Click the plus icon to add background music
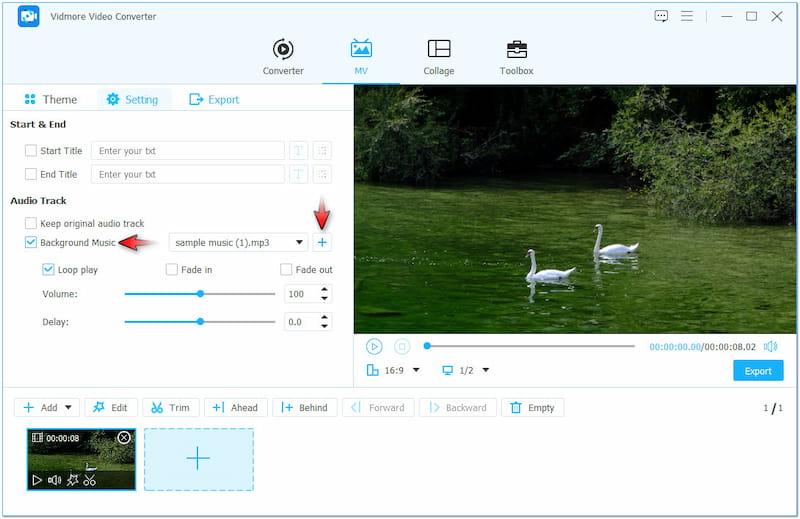The image size is (800, 519). [321, 243]
